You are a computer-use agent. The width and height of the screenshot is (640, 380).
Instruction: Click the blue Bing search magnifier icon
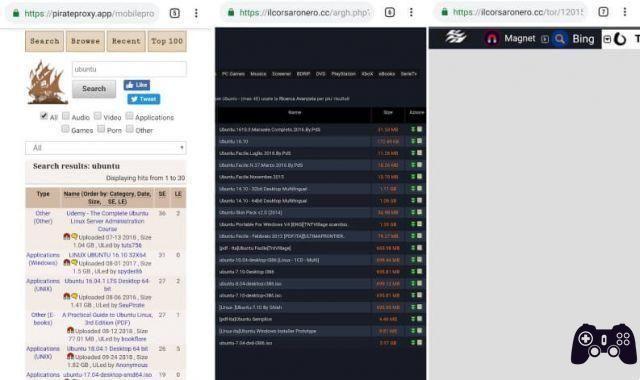(x=560, y=39)
